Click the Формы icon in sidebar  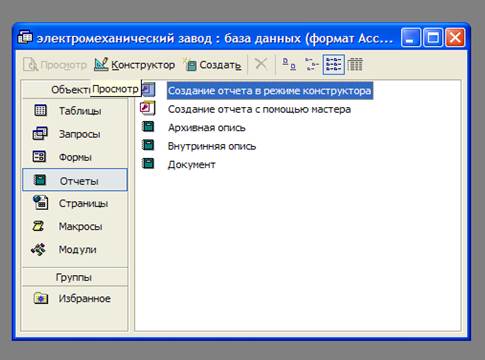click(39, 156)
